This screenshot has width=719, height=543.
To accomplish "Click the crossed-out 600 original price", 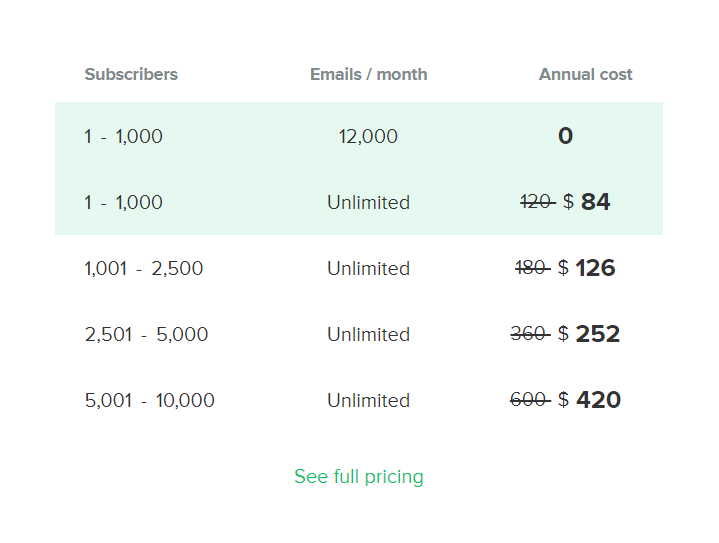I will pyautogui.click(x=529, y=401).
